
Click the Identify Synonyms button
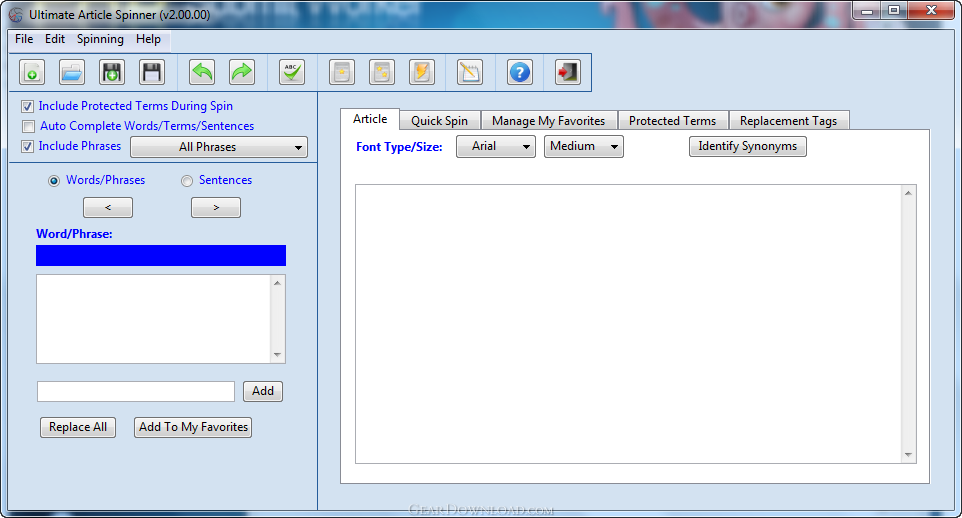pos(747,146)
